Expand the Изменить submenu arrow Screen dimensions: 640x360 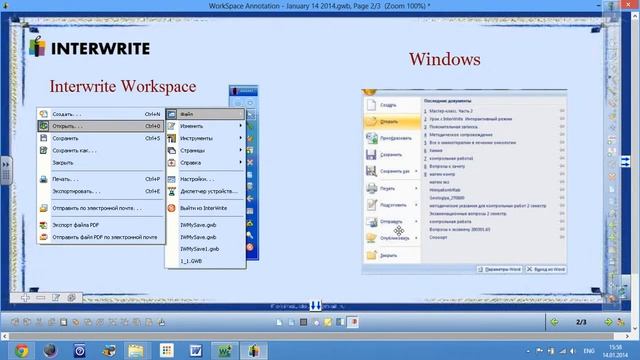(240, 126)
